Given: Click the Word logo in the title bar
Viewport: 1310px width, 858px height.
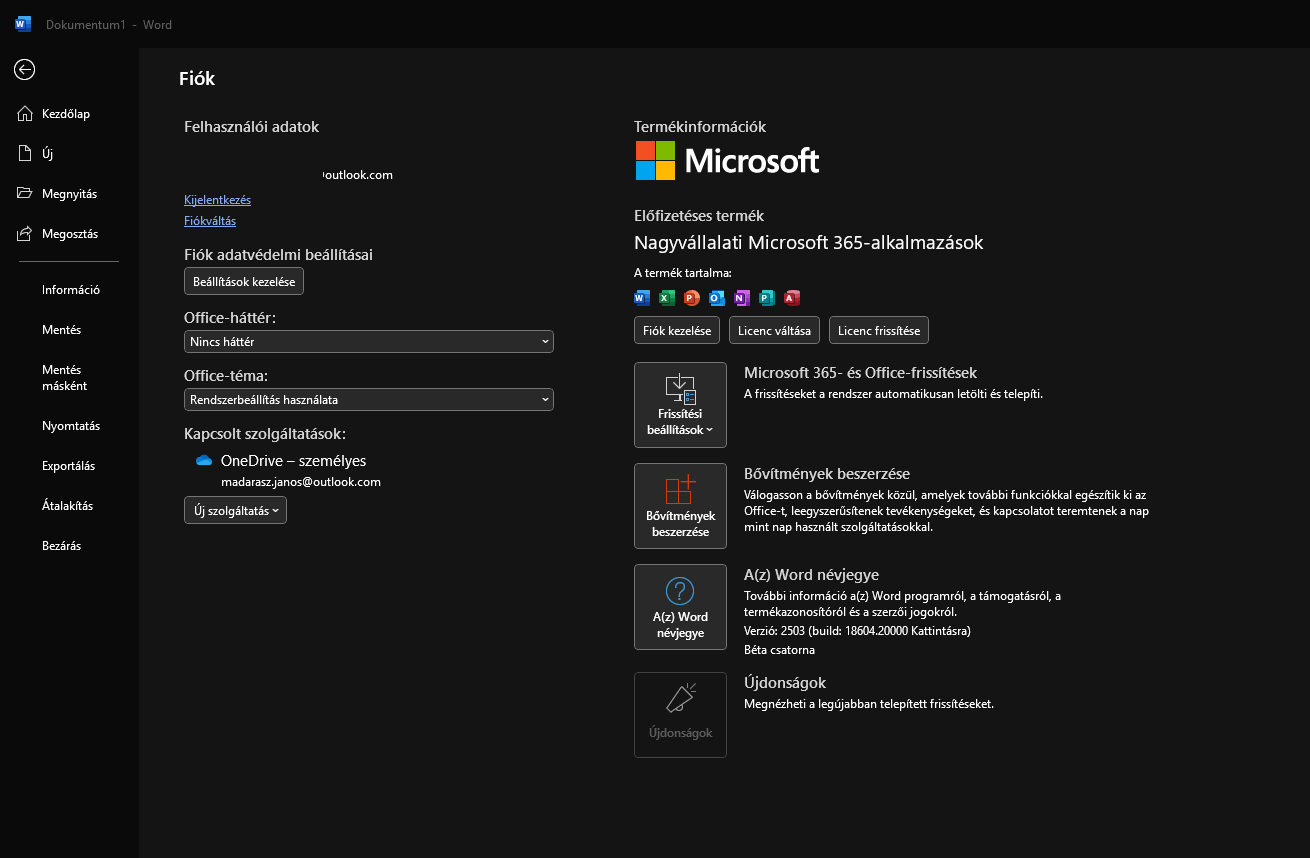Looking at the screenshot, I should tap(23, 24).
